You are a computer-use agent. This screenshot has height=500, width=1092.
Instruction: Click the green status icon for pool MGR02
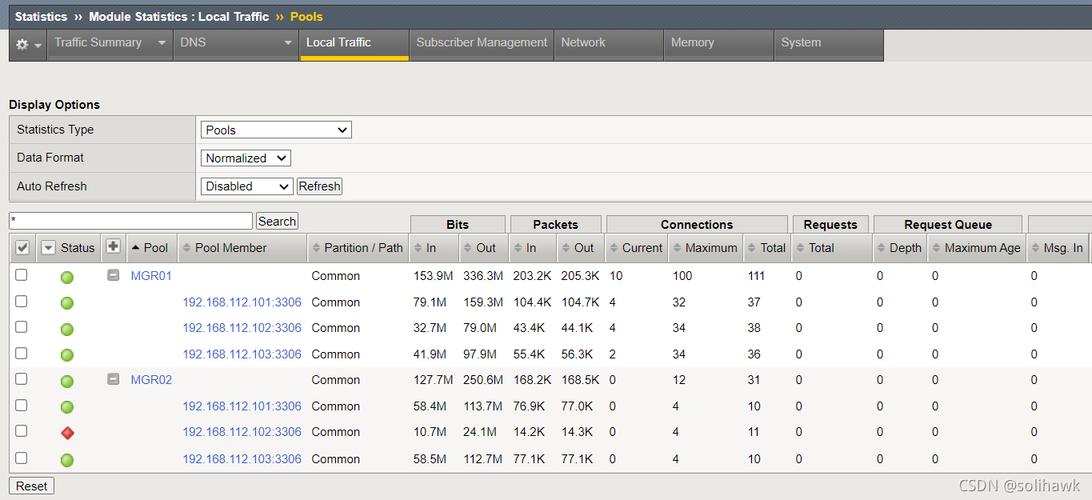click(67, 381)
